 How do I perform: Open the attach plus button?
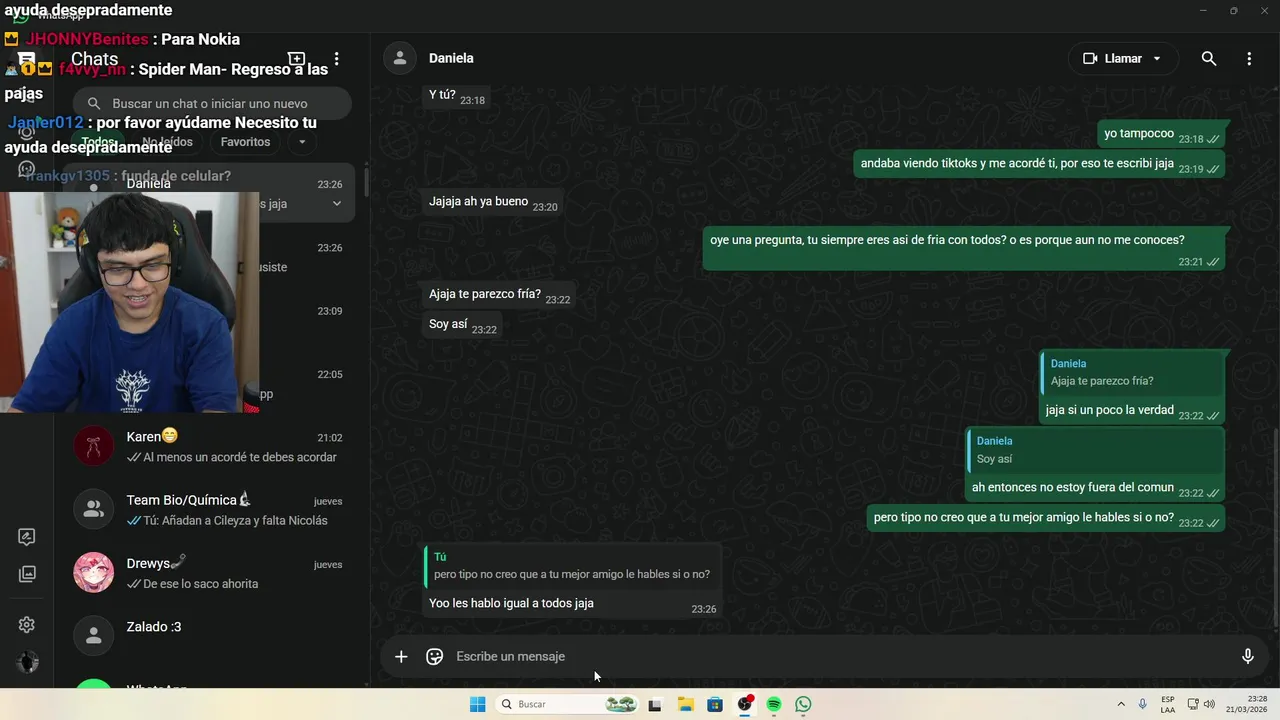tap(401, 656)
